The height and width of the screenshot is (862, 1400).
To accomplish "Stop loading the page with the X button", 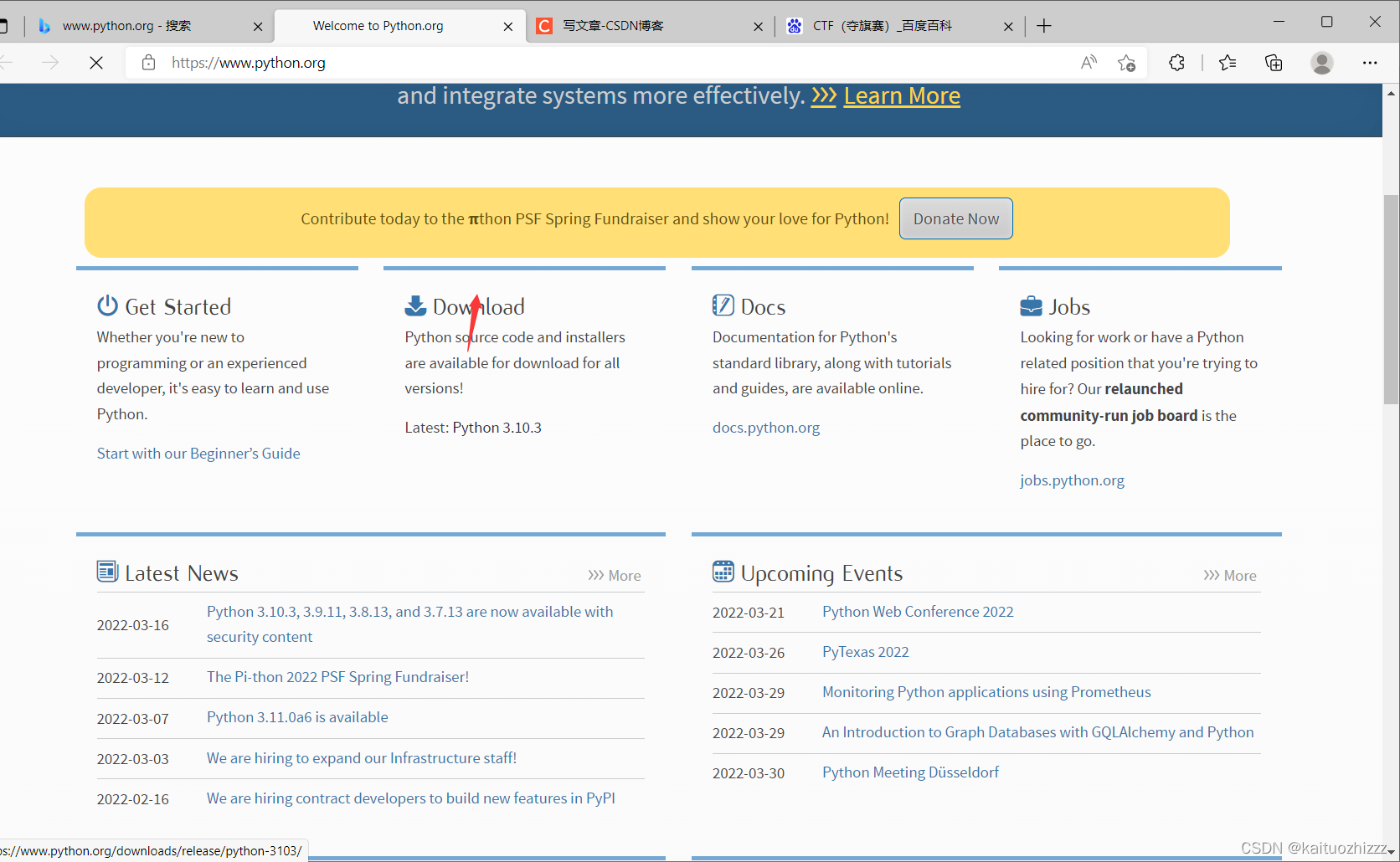I will coord(96,63).
